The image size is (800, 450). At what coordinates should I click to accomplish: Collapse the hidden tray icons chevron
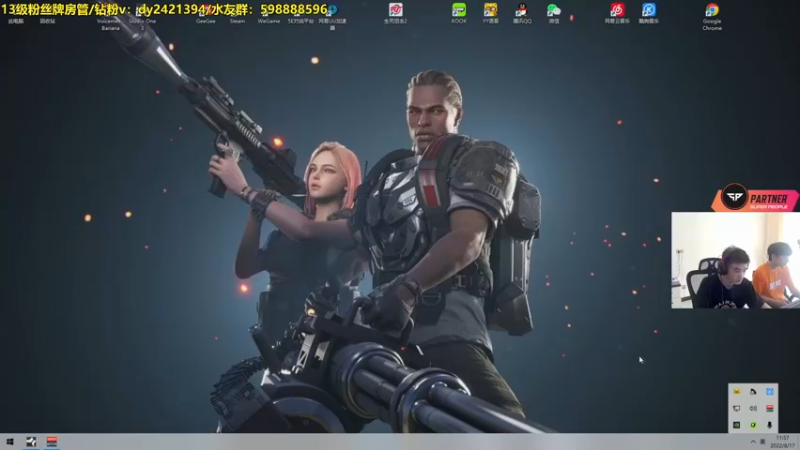tap(753, 442)
